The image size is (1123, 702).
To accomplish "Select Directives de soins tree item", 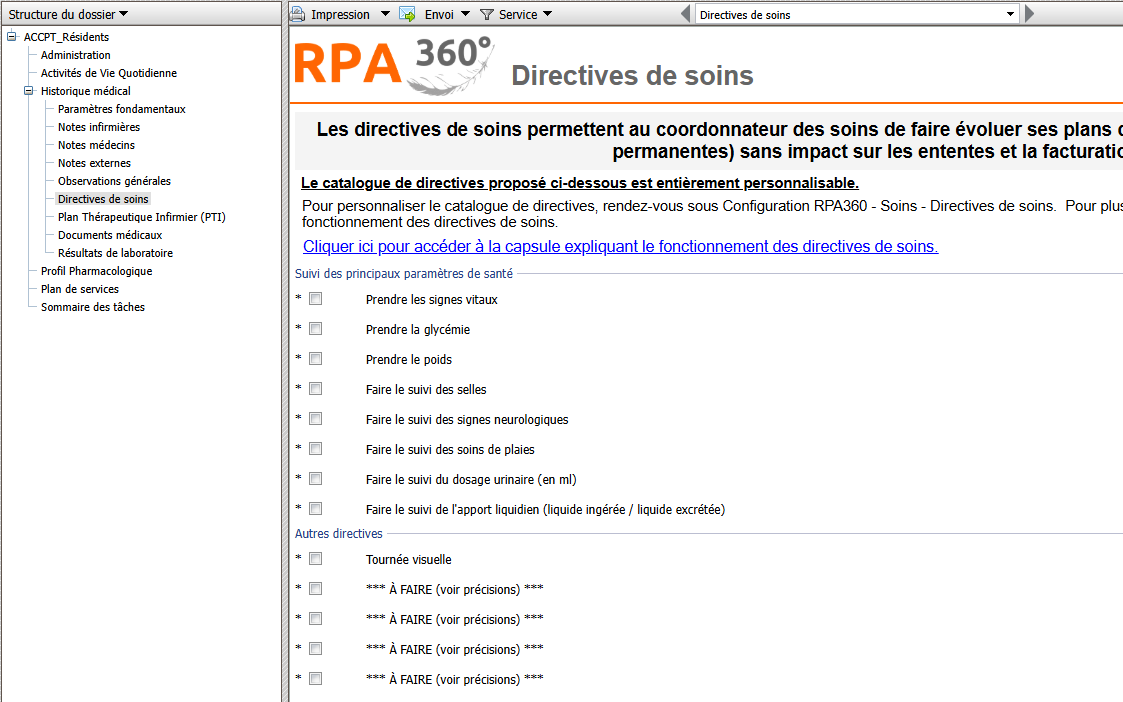I will pyautogui.click(x=103, y=199).
